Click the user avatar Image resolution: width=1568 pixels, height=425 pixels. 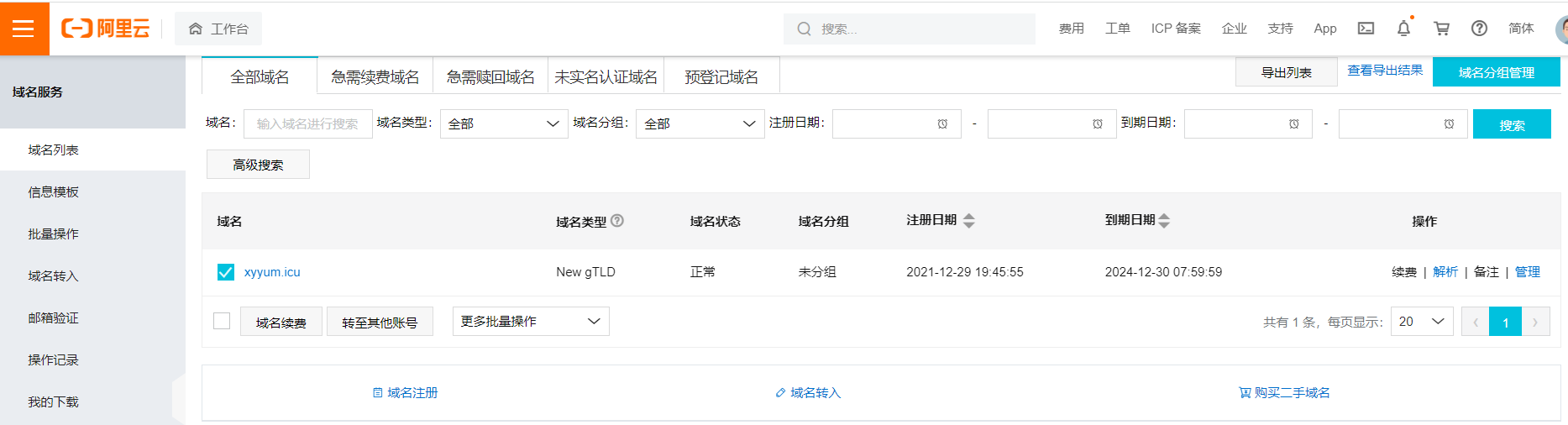tap(1561, 29)
